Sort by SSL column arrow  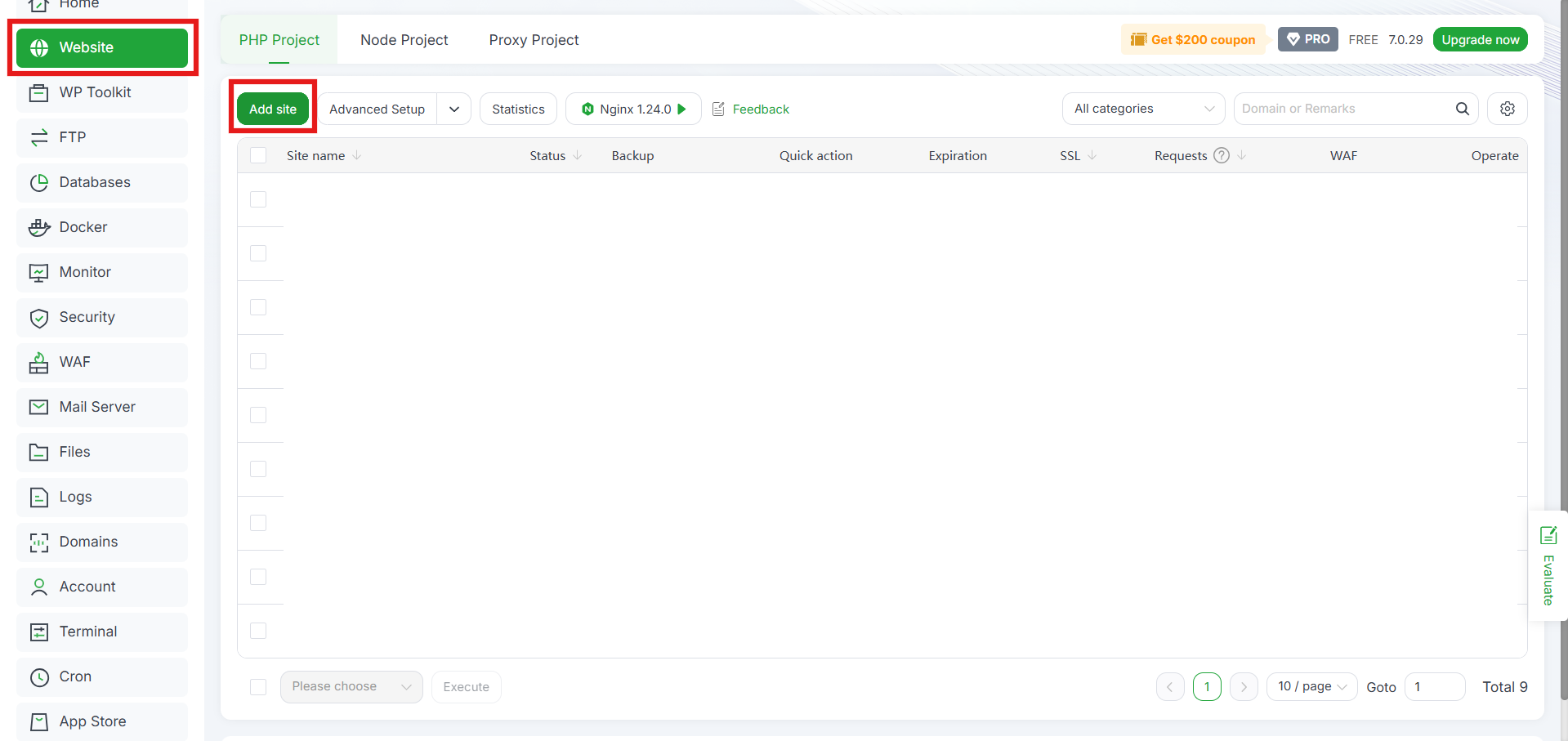click(x=1092, y=155)
